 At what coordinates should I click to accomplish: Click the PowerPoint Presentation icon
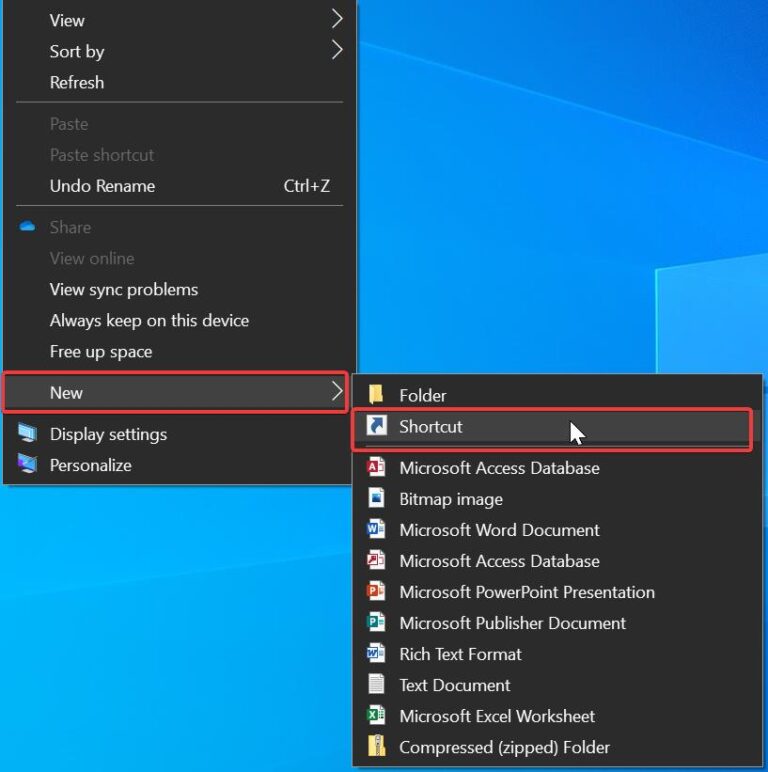pos(376,592)
